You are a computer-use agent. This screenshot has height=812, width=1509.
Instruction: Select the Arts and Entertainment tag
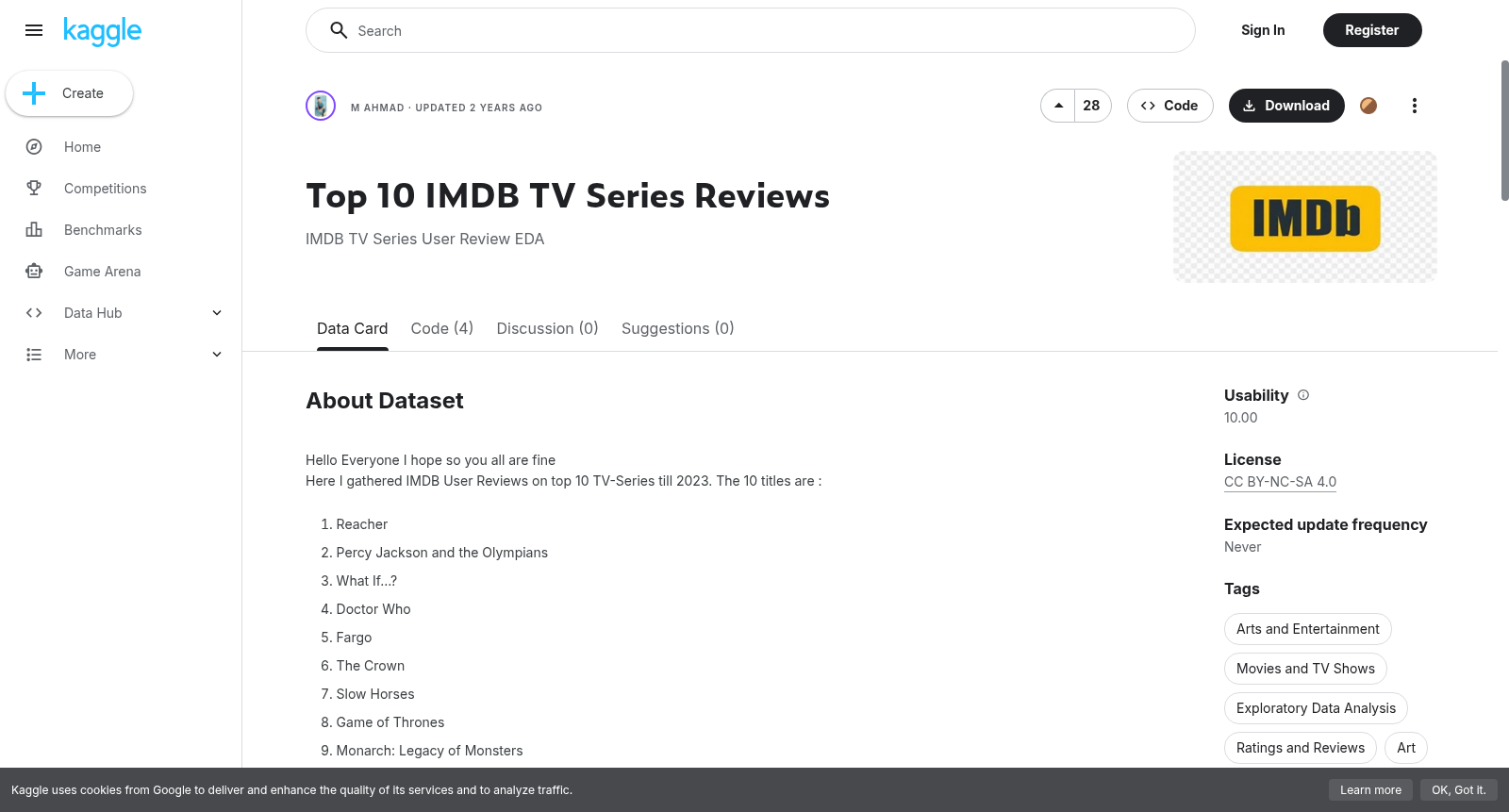click(x=1307, y=629)
